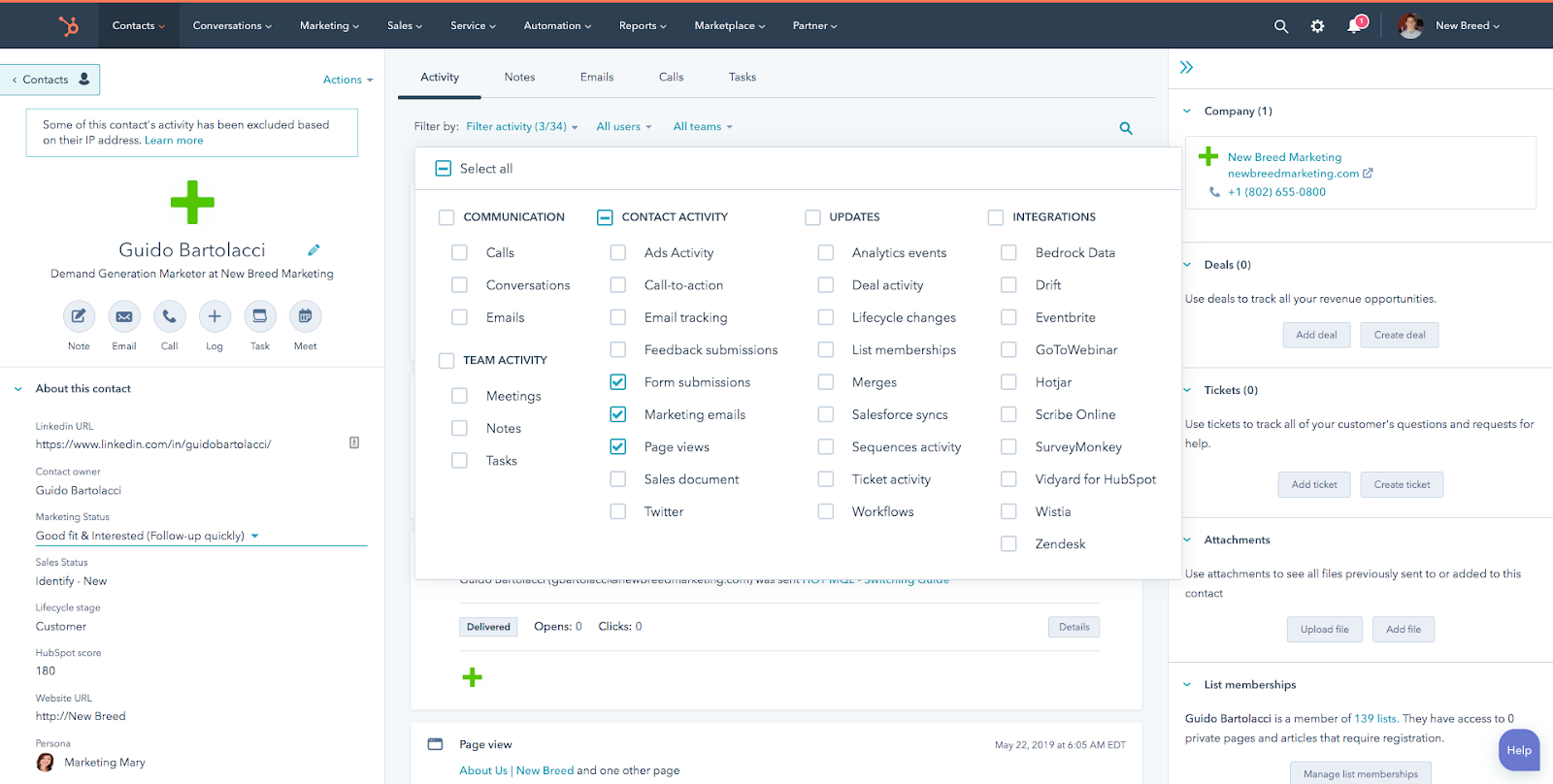Viewport: 1553px width, 784px height.
Task: Click the Log activity plus icon
Action: [x=215, y=316]
